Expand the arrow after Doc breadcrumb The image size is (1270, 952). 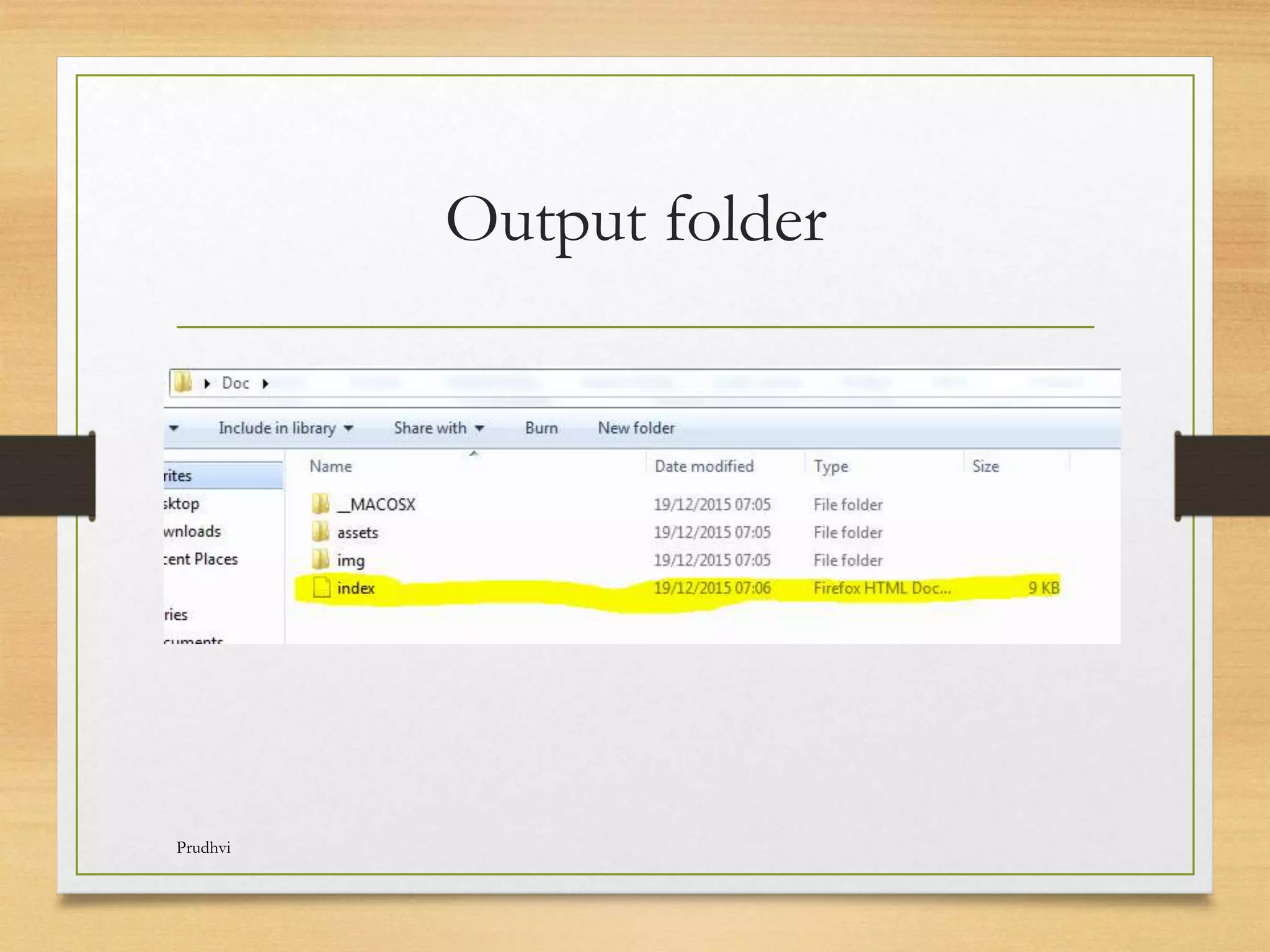265,384
